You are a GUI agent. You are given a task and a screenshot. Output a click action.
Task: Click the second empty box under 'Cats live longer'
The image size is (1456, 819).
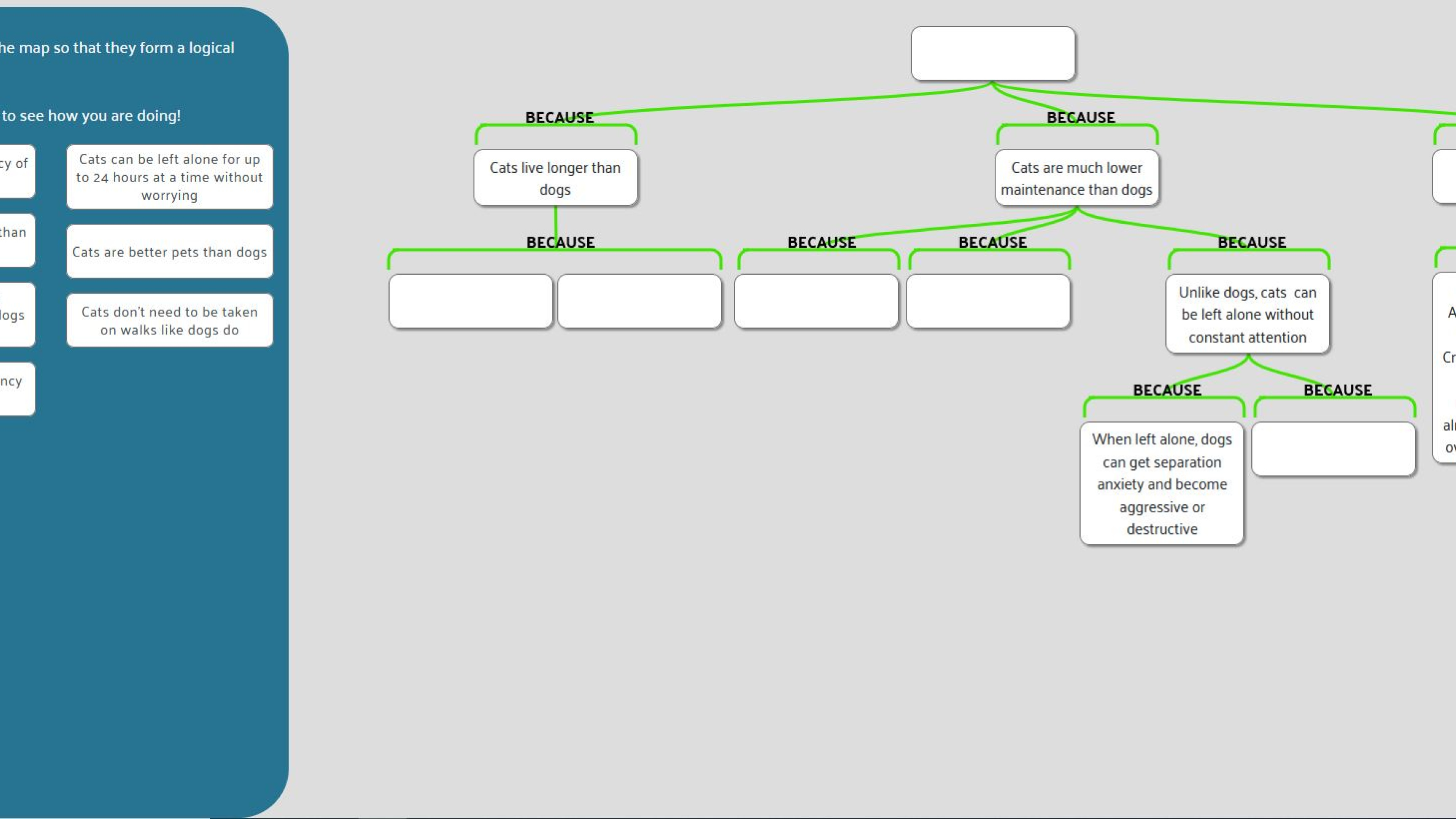pyautogui.click(x=639, y=301)
